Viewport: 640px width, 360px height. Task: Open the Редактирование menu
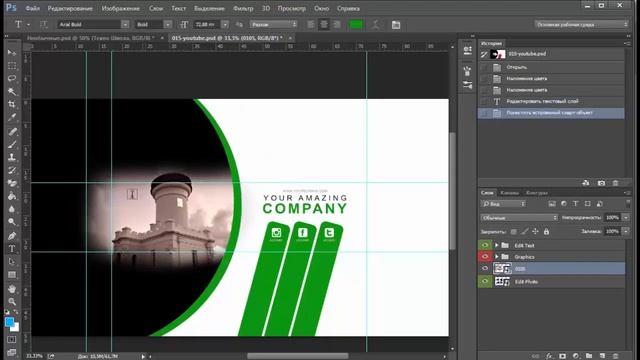pos(70,8)
